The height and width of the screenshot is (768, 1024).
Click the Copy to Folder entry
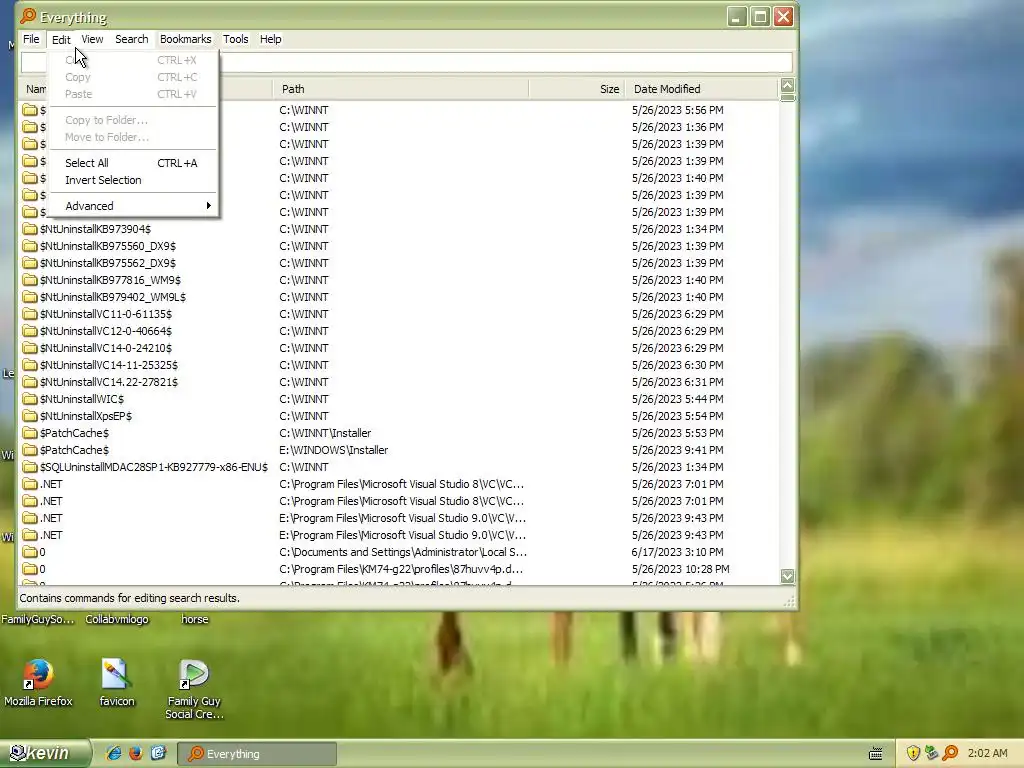pos(133,120)
